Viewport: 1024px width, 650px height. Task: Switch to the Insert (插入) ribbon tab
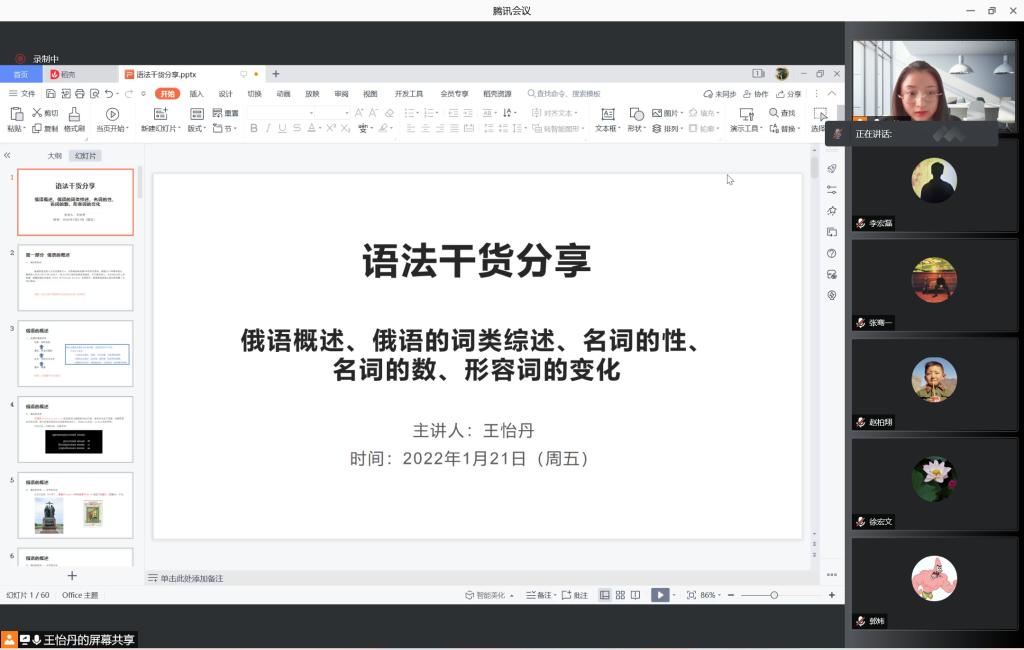coord(197,94)
